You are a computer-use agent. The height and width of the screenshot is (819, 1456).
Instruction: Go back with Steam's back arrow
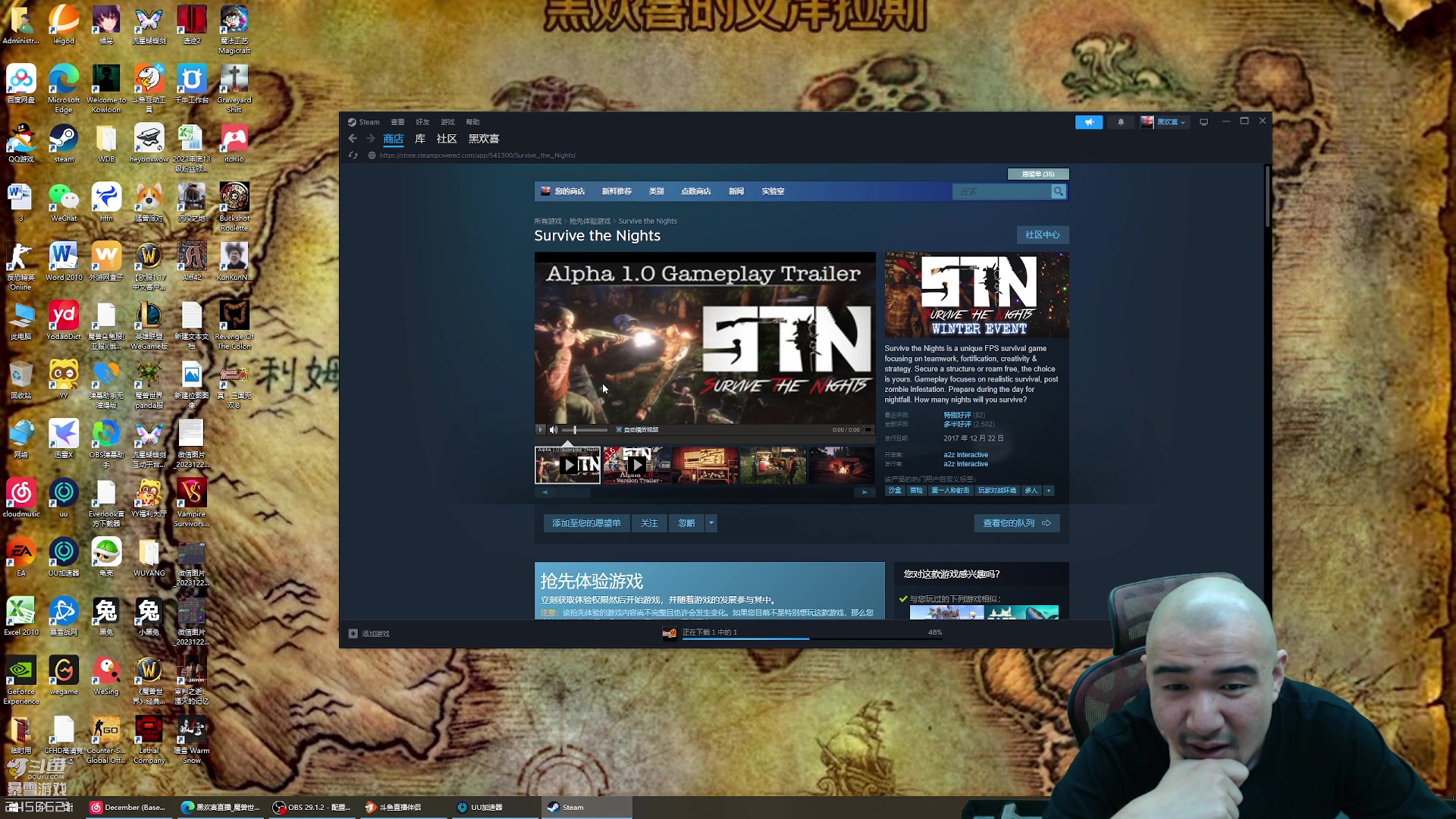[x=353, y=139]
